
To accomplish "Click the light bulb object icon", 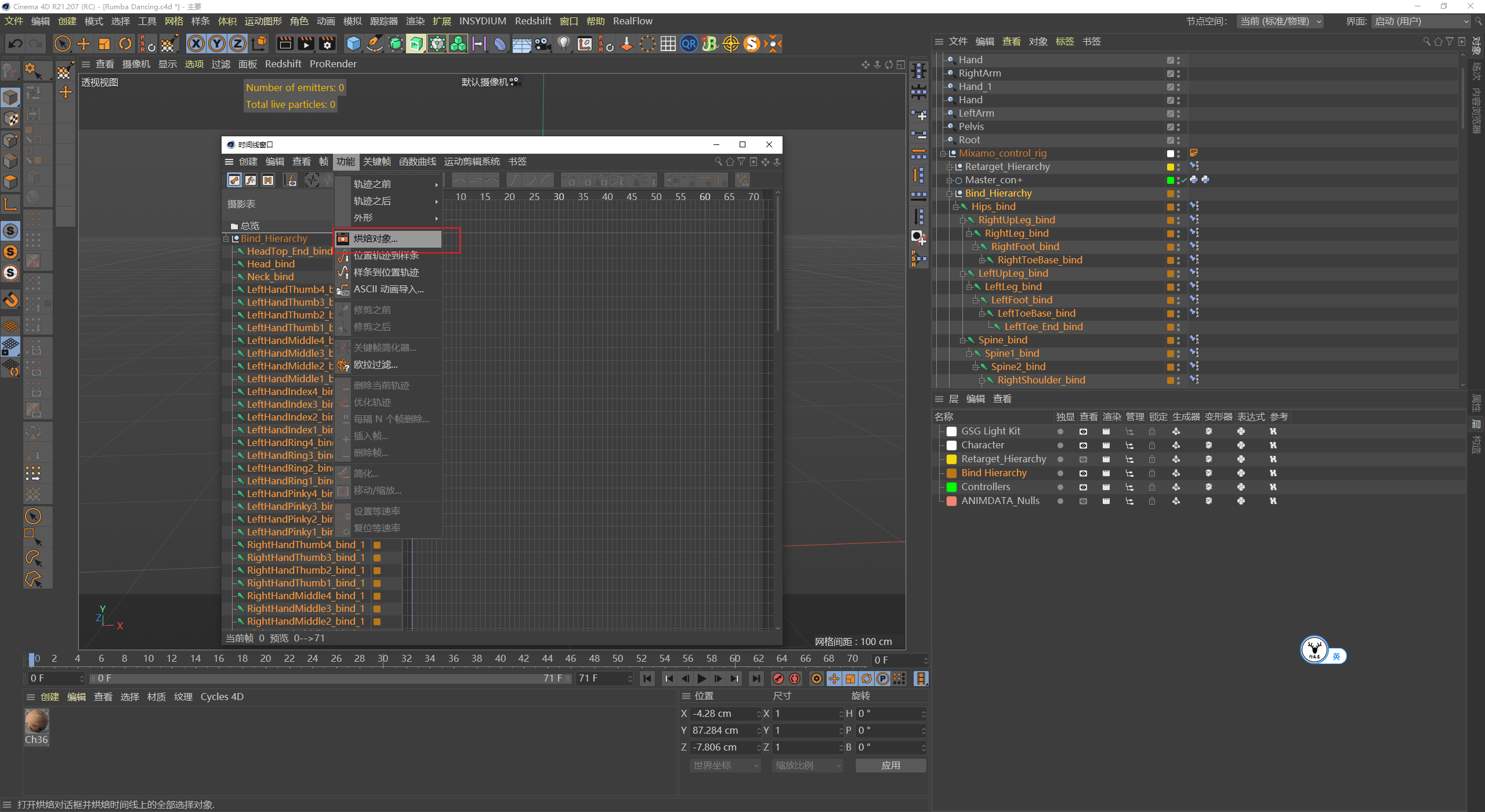I will 563,43.
